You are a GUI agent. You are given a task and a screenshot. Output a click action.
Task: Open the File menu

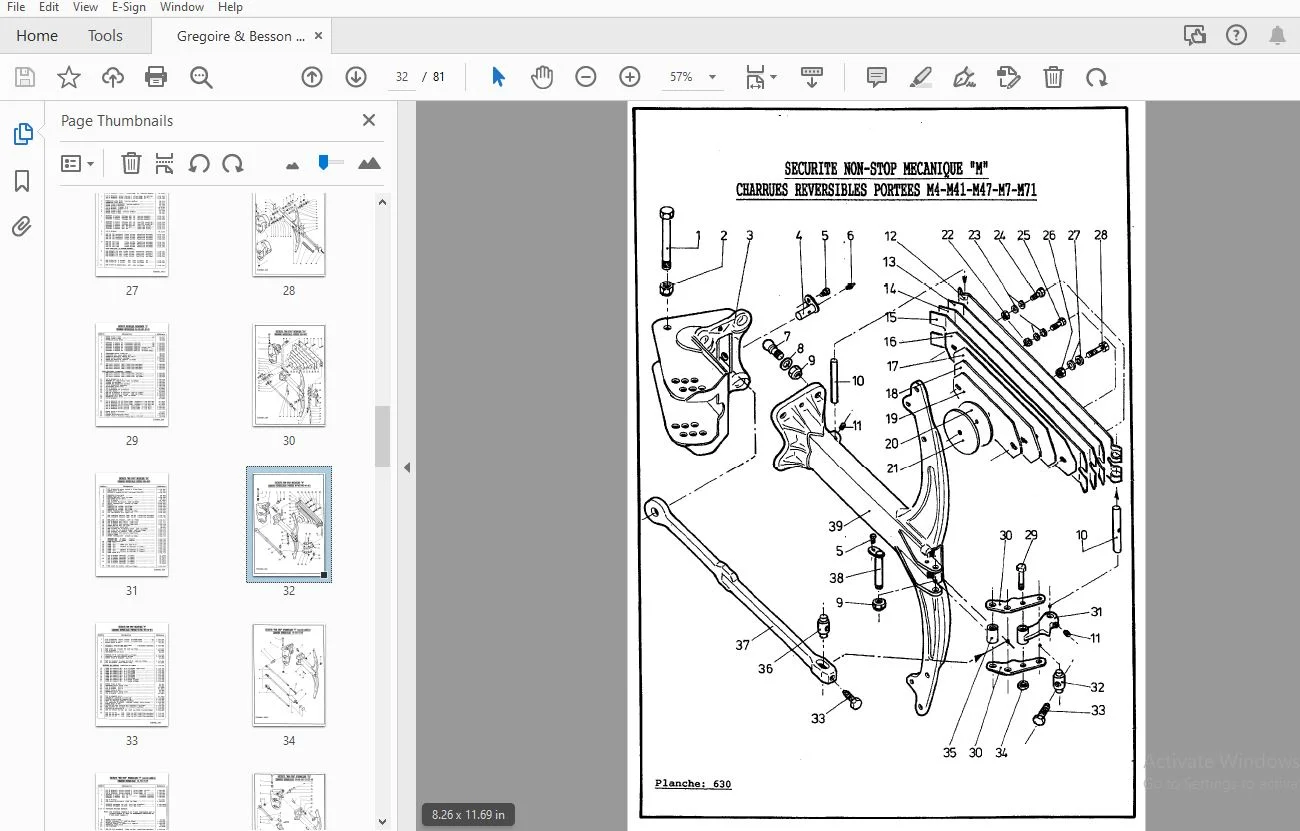click(x=16, y=7)
